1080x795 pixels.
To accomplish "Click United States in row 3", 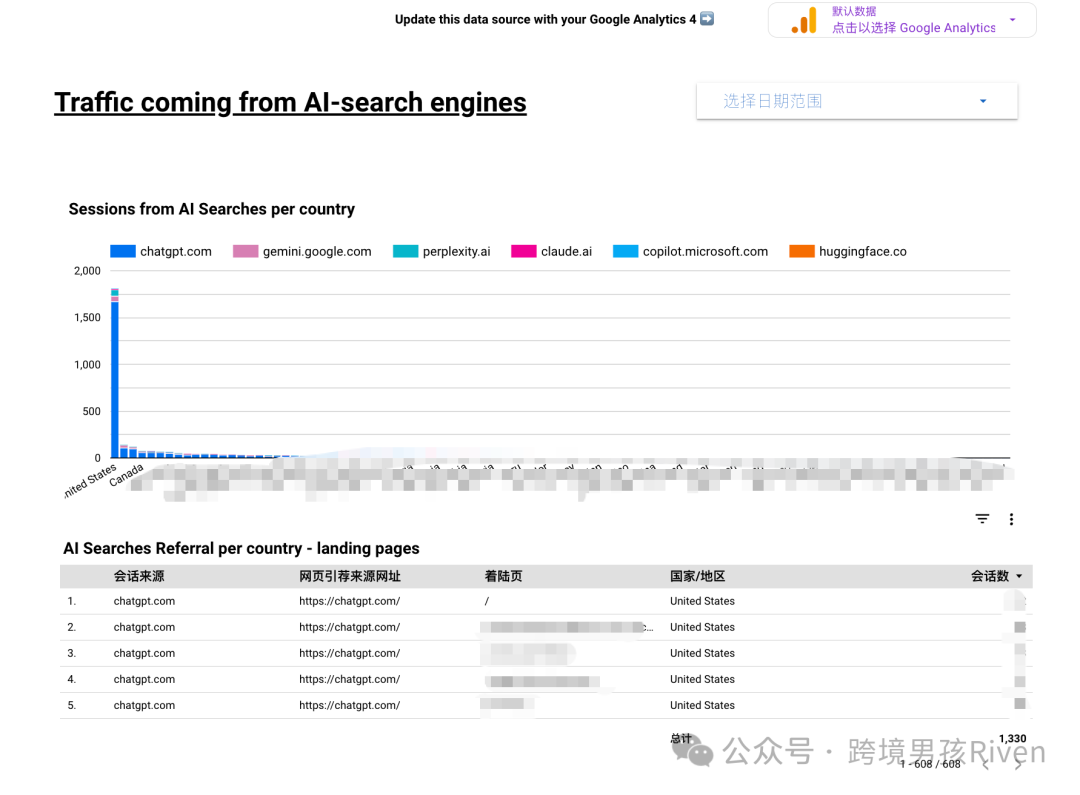I will coord(702,653).
